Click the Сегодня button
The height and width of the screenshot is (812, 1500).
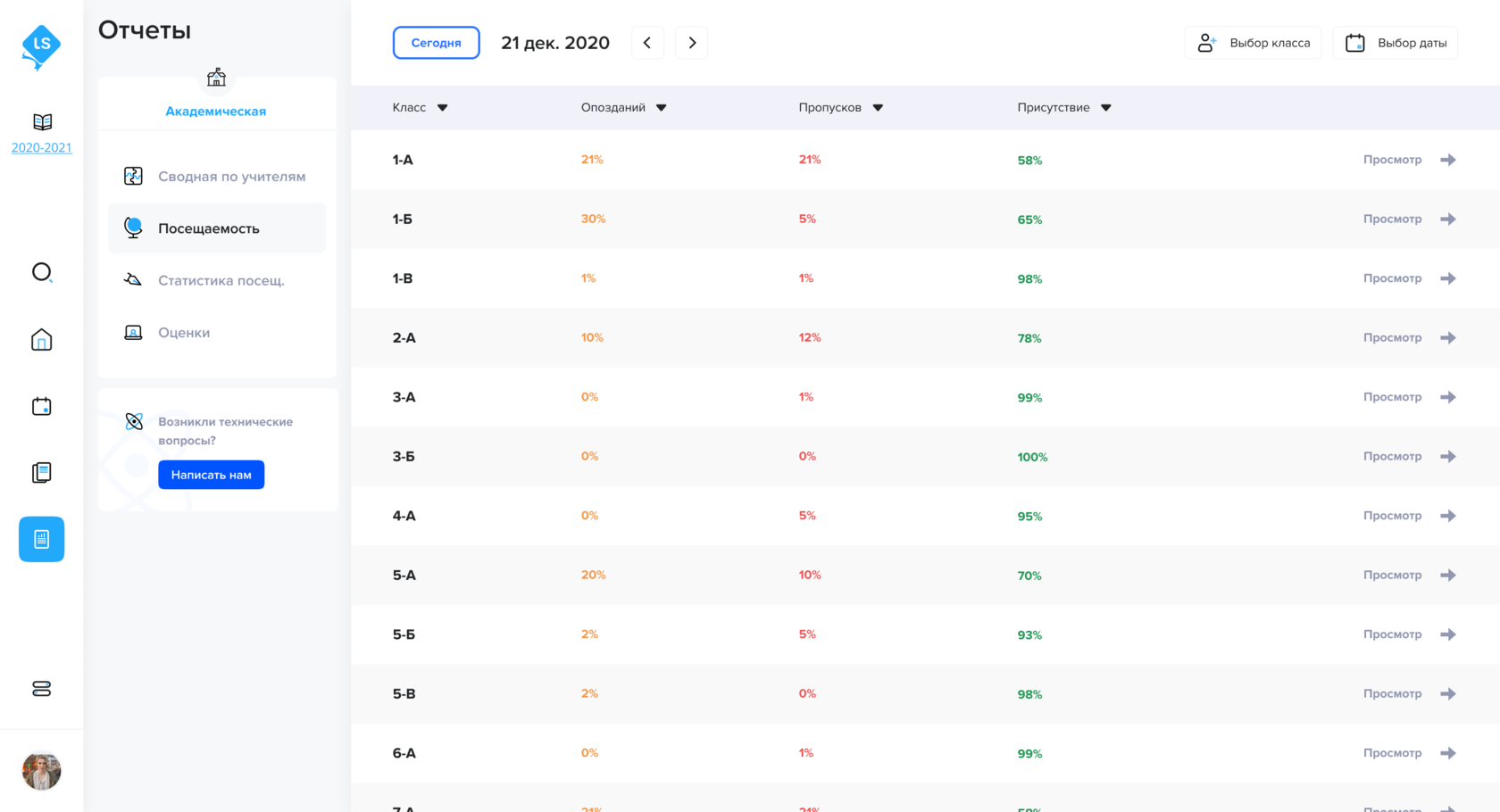[436, 43]
